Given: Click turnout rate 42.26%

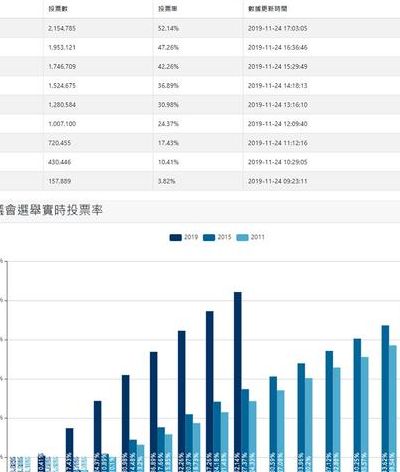Looking at the screenshot, I should (168, 67).
